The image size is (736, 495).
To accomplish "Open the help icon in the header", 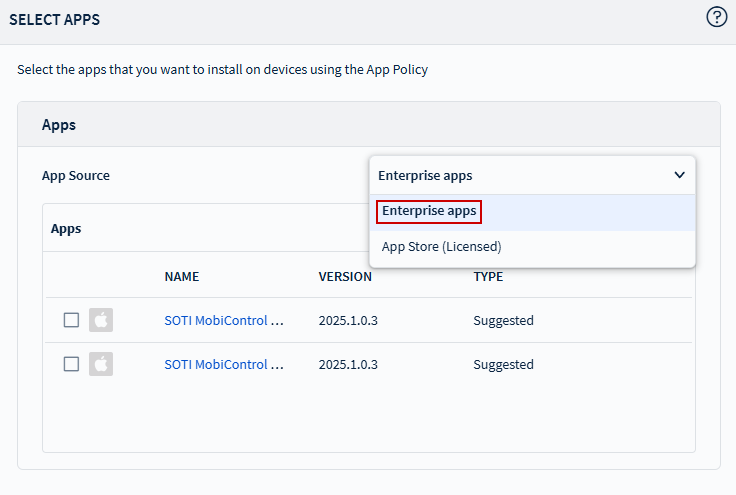I will 716,17.
